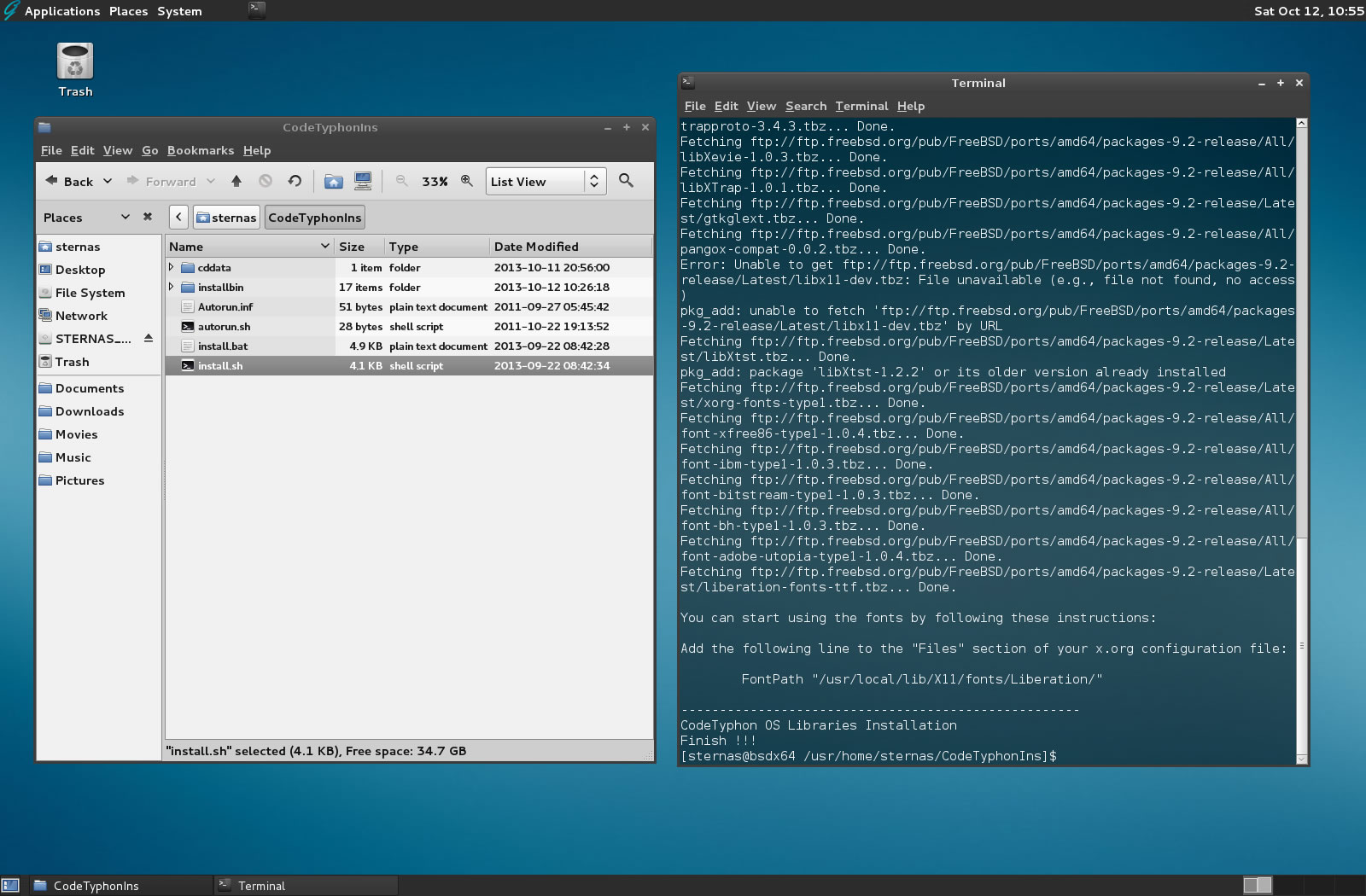Open the Applications menu in top panel
This screenshot has height=896, width=1366.
click(x=62, y=11)
